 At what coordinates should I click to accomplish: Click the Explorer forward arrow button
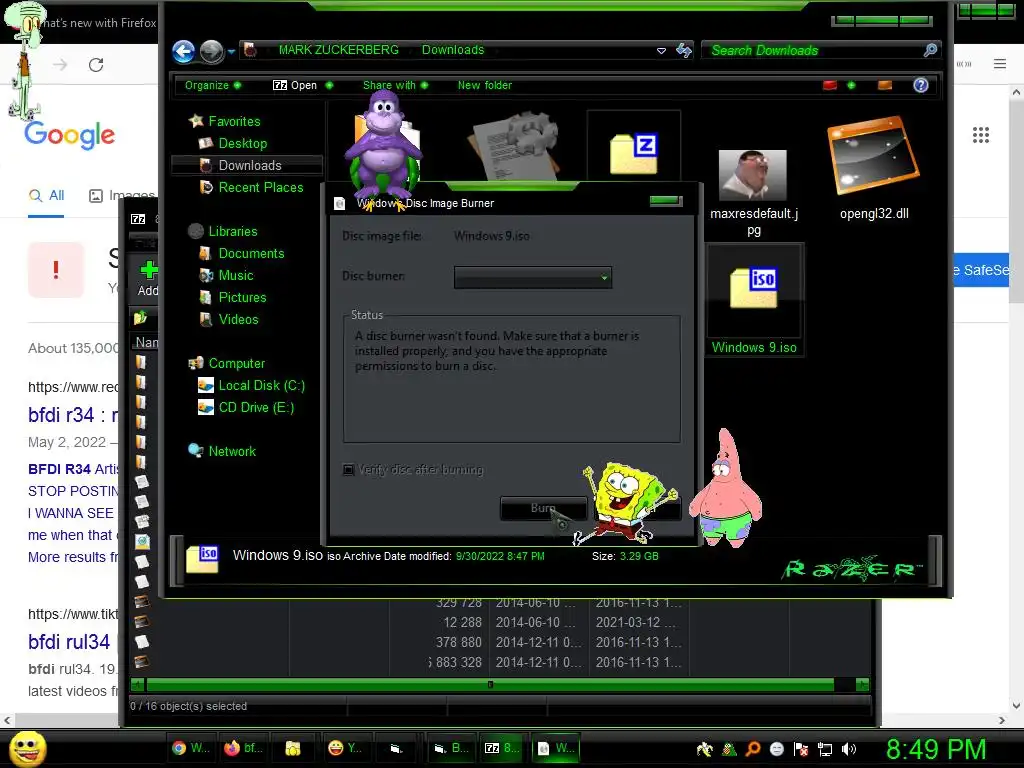(211, 51)
